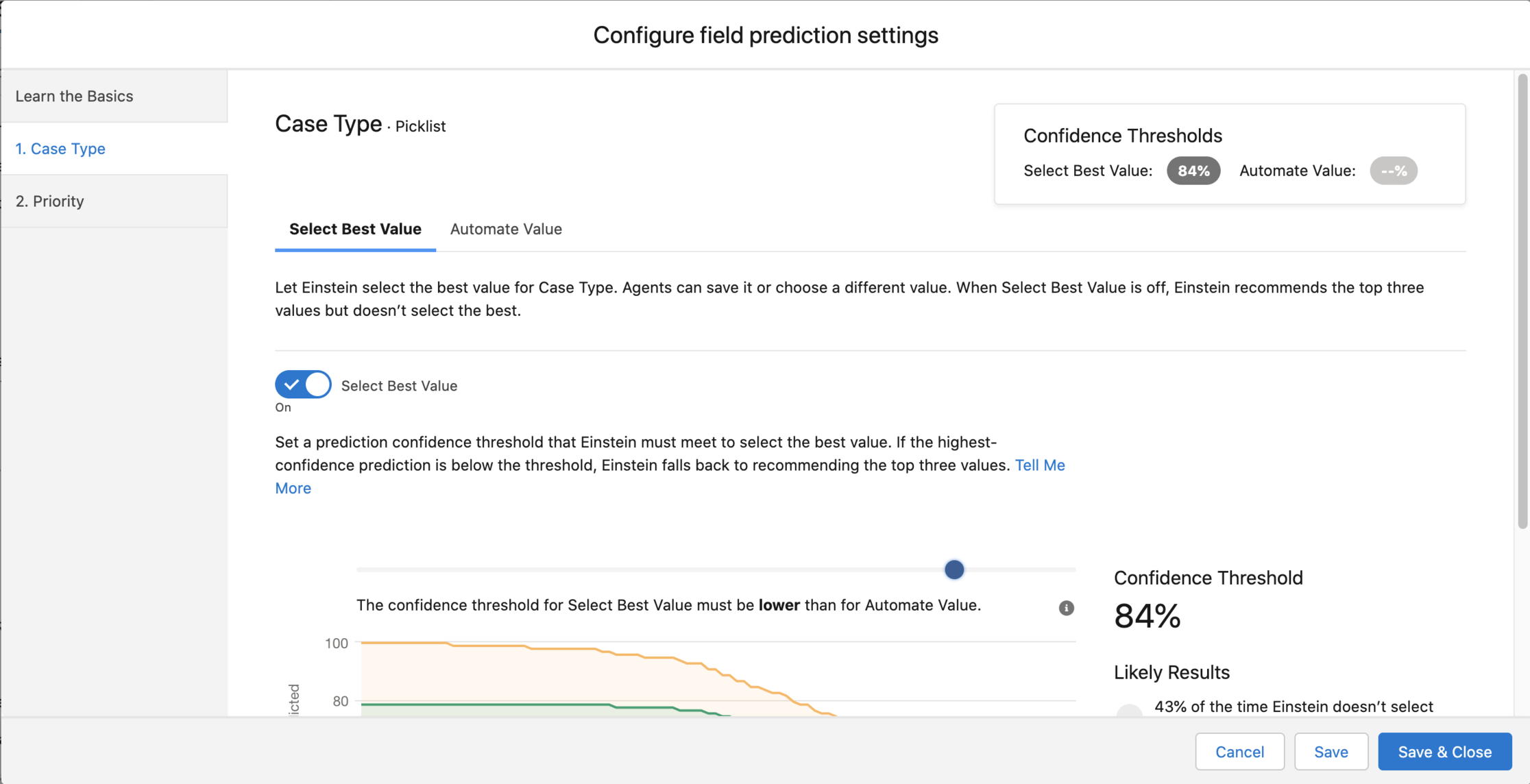This screenshot has width=1530, height=784.
Task: Click the orange line in the chart
Action: click(562, 648)
